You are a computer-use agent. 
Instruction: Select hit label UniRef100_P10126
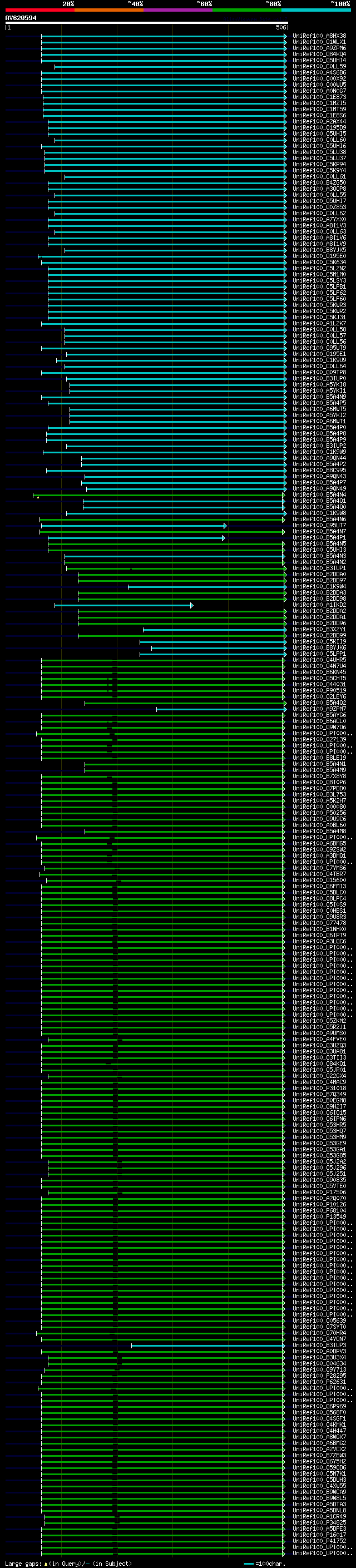point(319,1205)
